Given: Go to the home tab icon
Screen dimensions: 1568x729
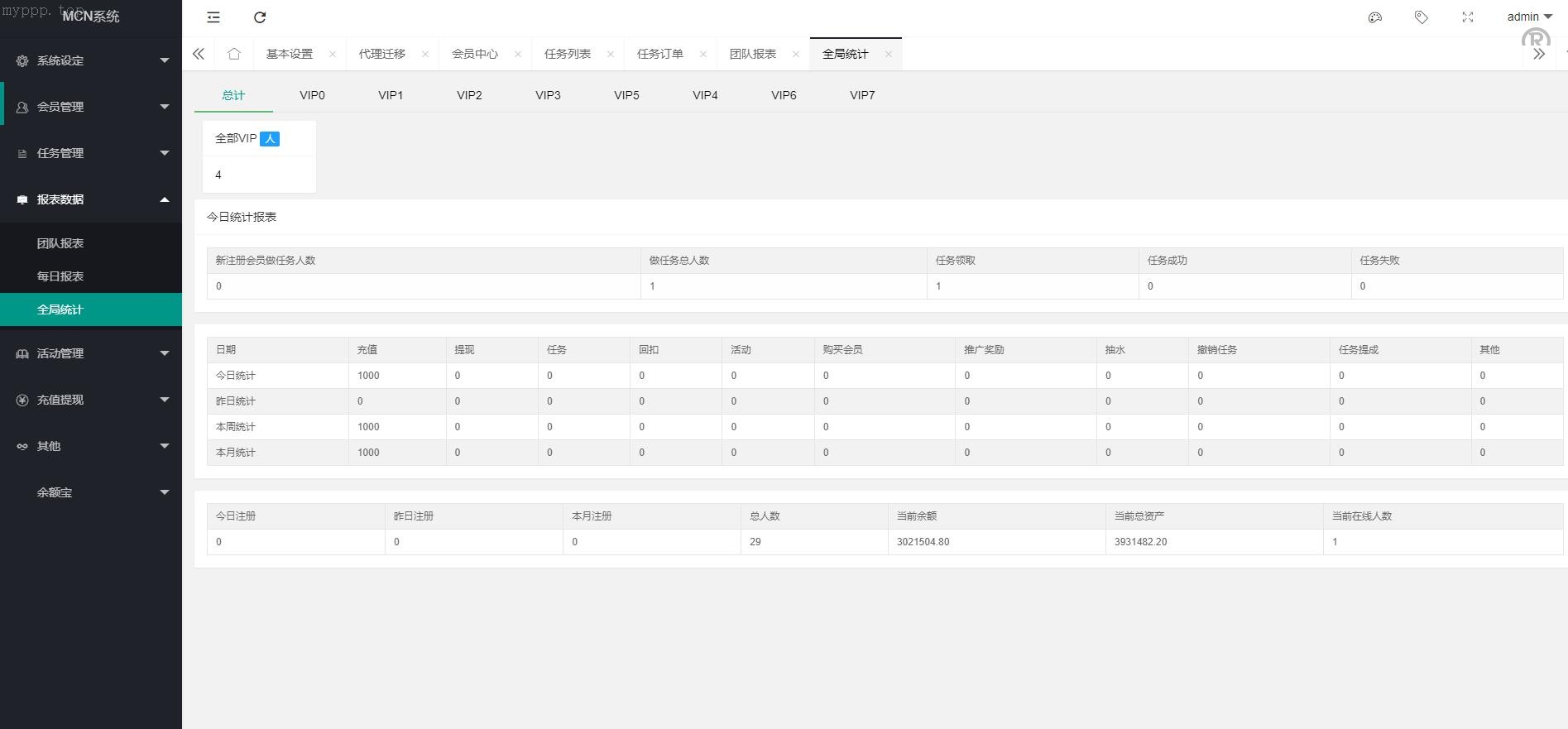Looking at the screenshot, I should [x=234, y=54].
